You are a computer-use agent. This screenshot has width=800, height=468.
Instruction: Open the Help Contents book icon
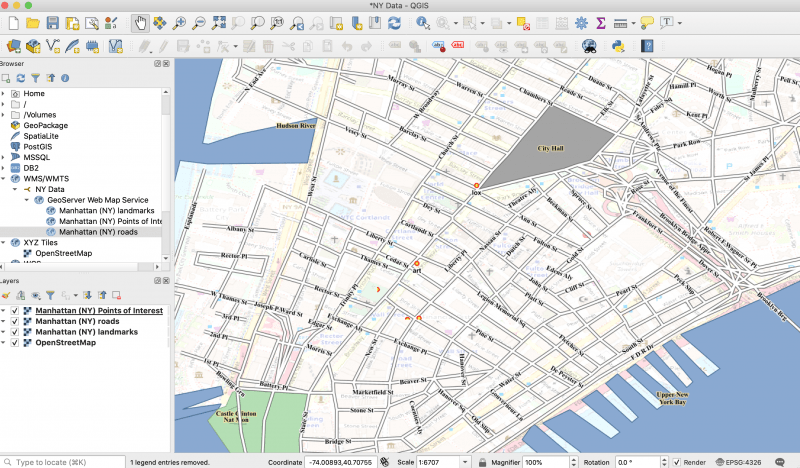click(647, 46)
